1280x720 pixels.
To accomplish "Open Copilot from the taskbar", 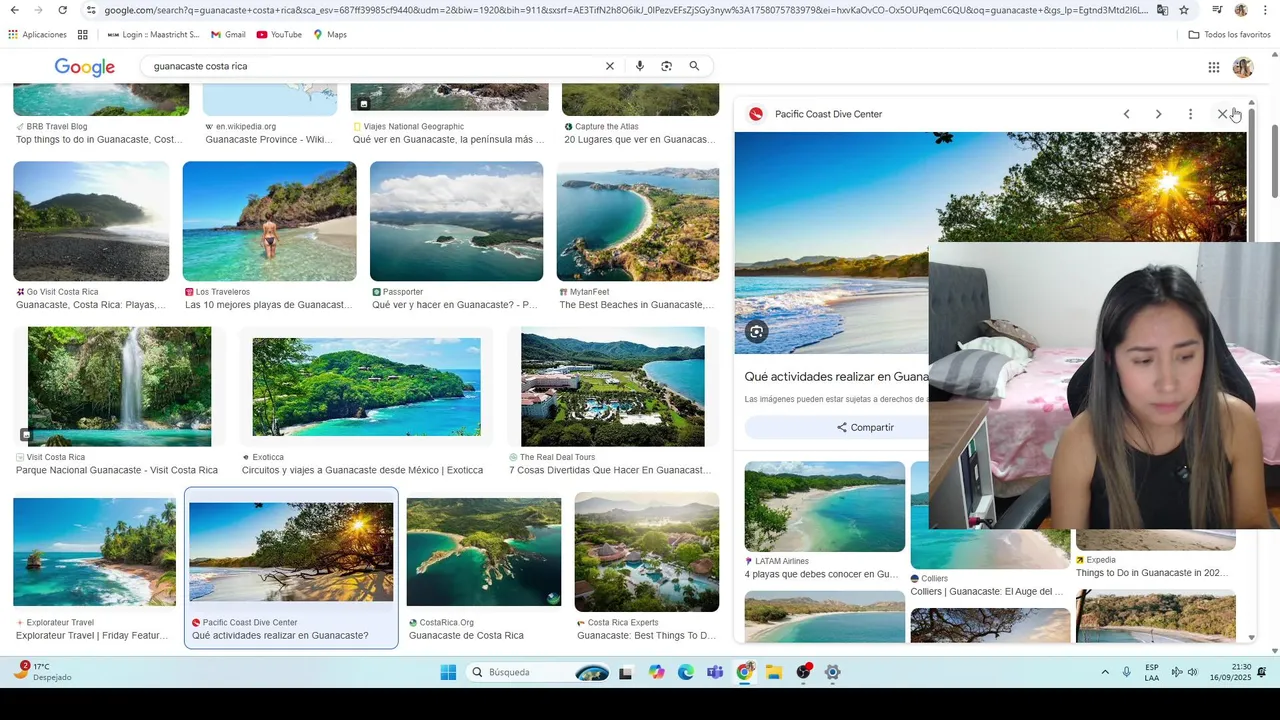I will point(656,672).
